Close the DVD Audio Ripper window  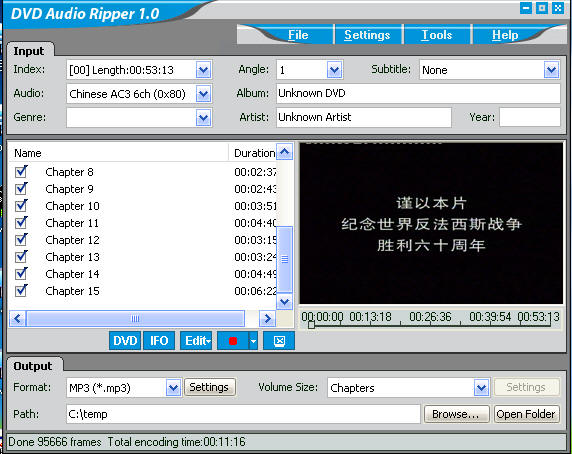click(x=558, y=8)
